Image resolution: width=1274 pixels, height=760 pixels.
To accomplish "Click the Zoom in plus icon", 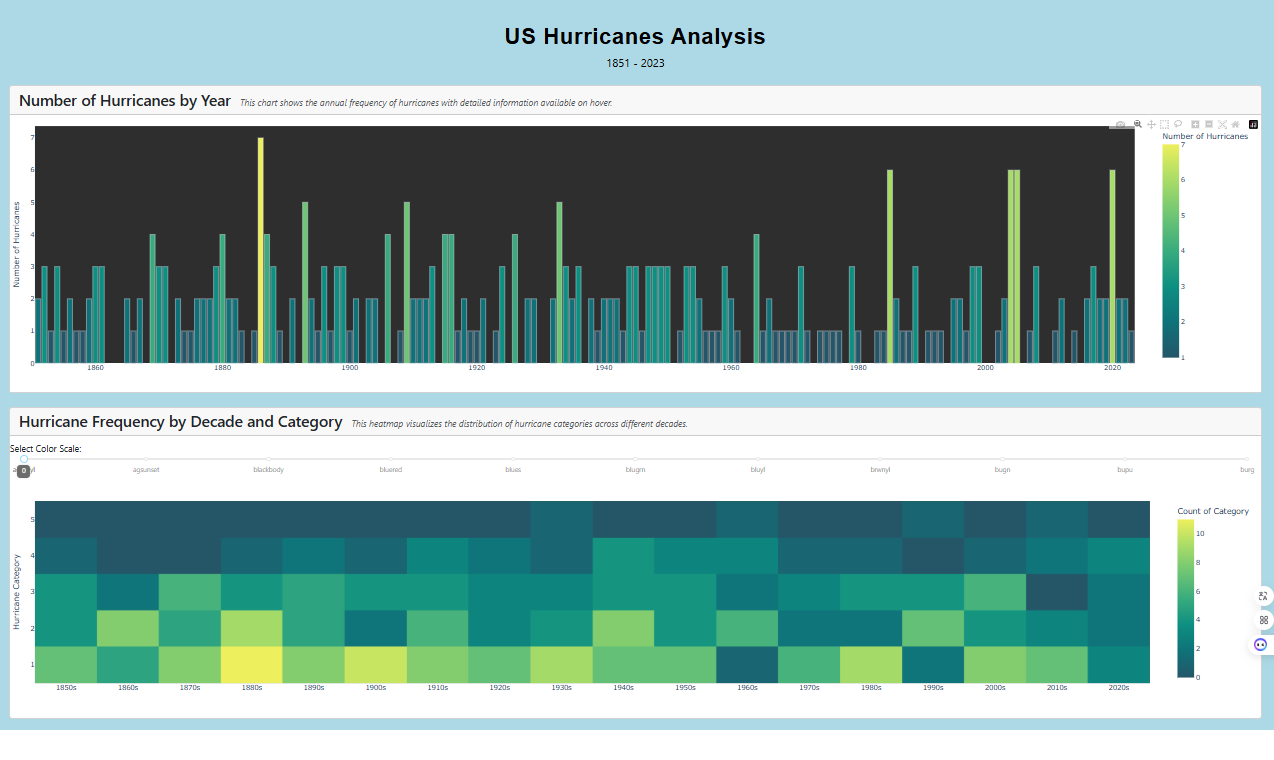I will click(1195, 124).
